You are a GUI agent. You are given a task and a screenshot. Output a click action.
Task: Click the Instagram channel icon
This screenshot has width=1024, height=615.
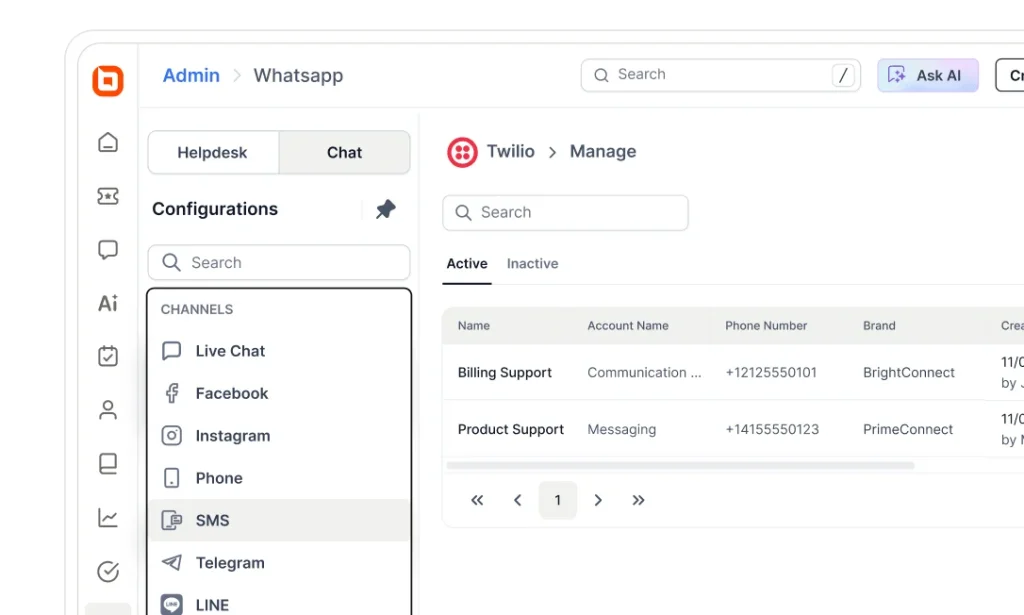(172, 435)
